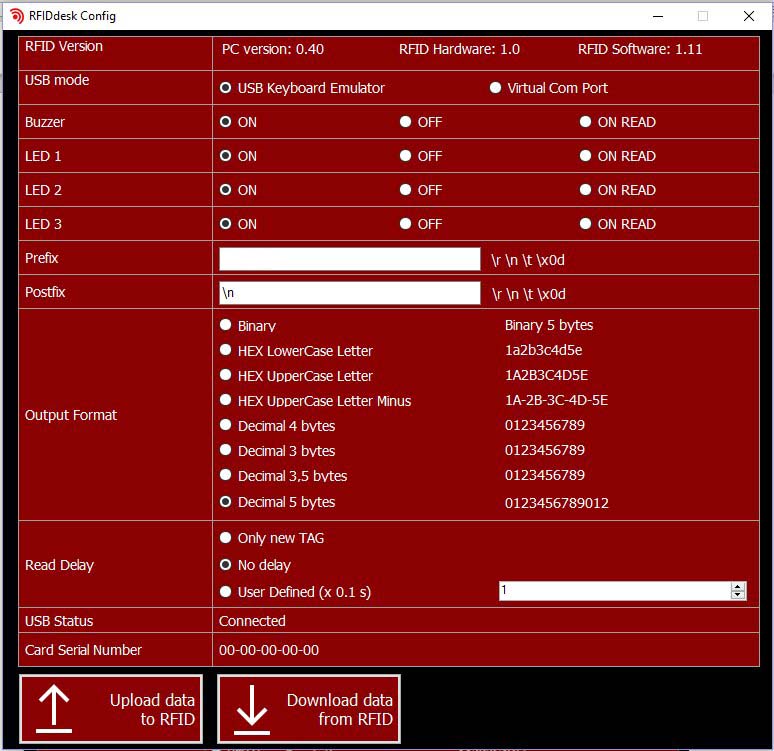Image resolution: width=774 pixels, height=751 pixels.
Task: Turn LED 2 OFF
Action: tap(405, 190)
